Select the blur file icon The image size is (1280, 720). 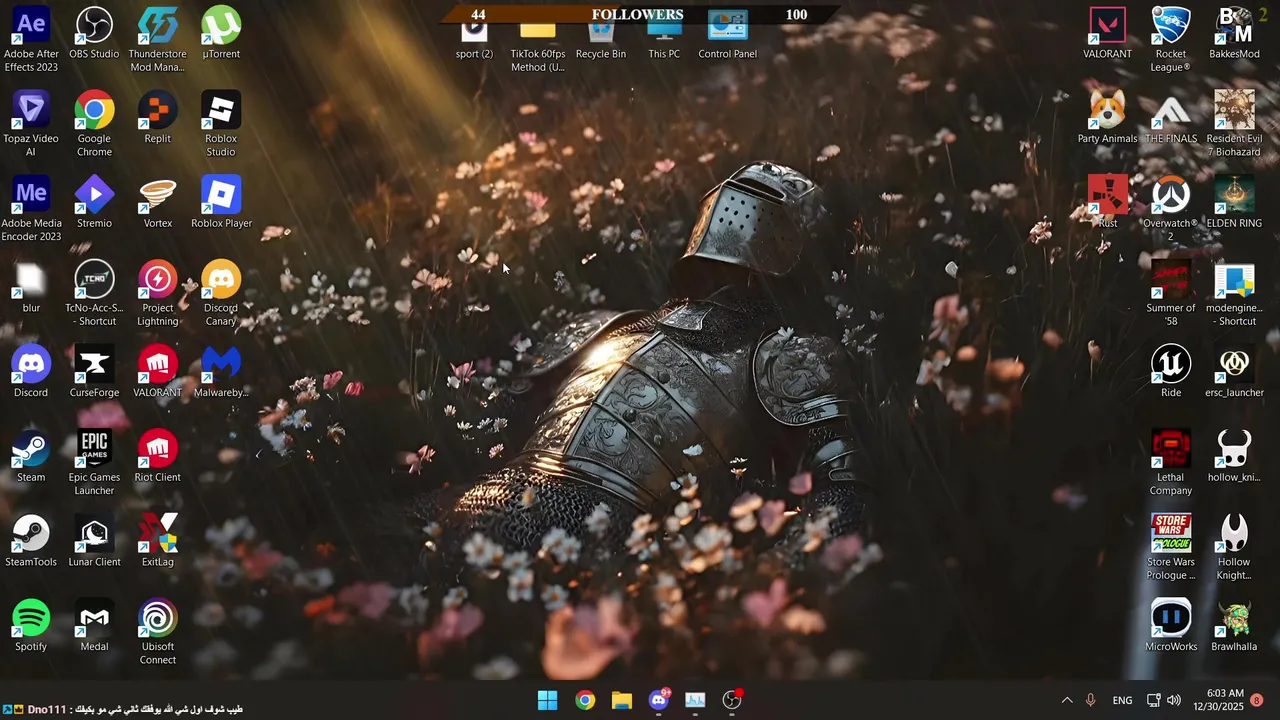coord(31,288)
